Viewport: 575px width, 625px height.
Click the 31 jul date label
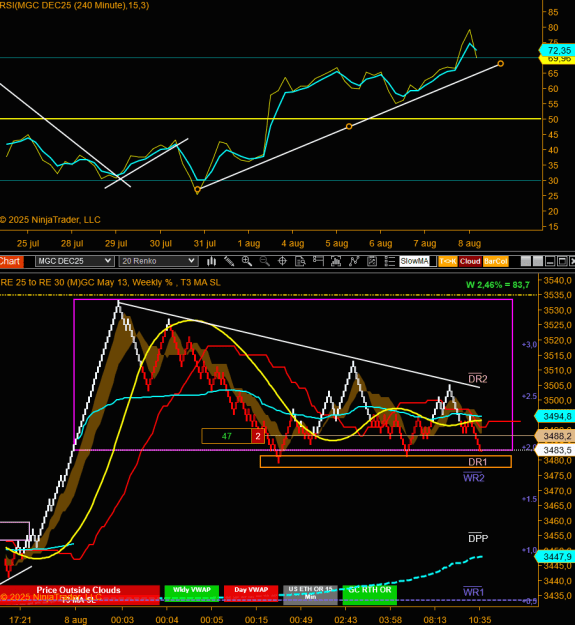[x=204, y=244]
